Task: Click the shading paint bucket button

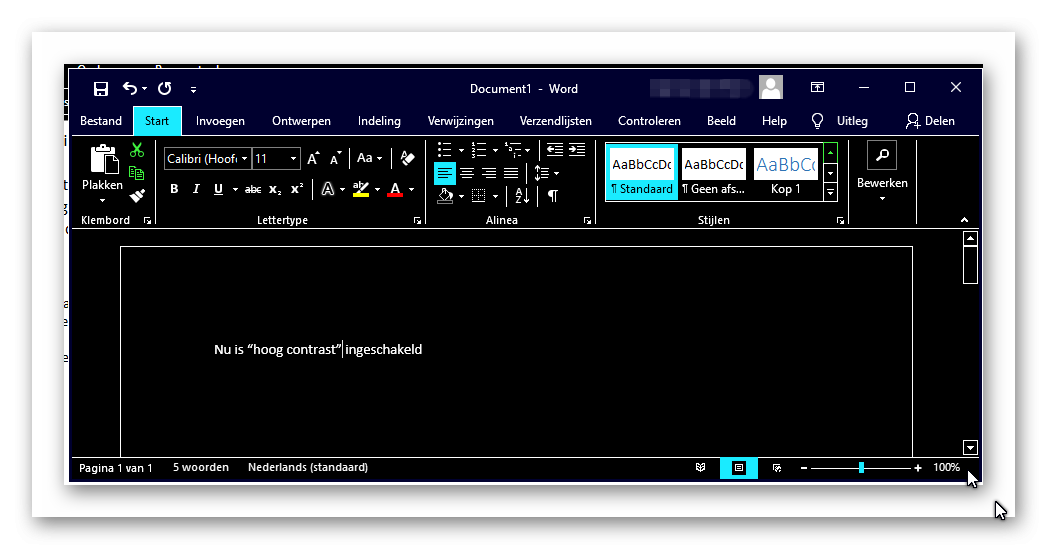Action: click(x=445, y=196)
